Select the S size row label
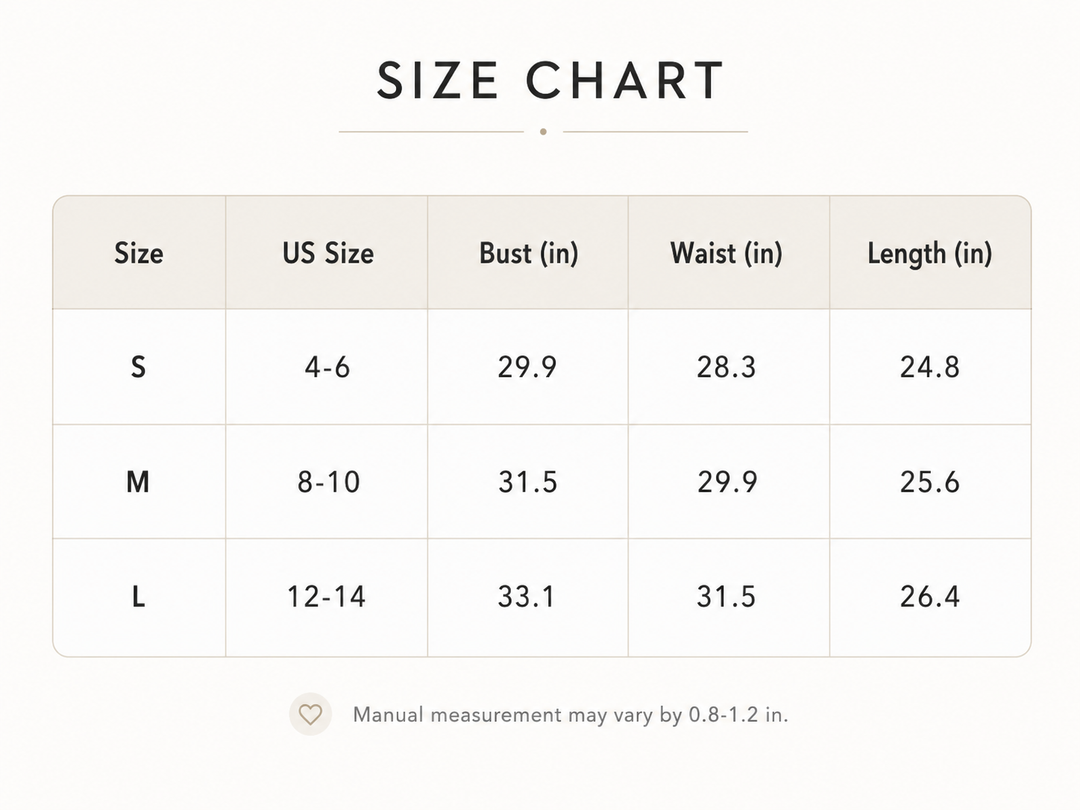Screen dimensions: 1080x810 click(138, 367)
